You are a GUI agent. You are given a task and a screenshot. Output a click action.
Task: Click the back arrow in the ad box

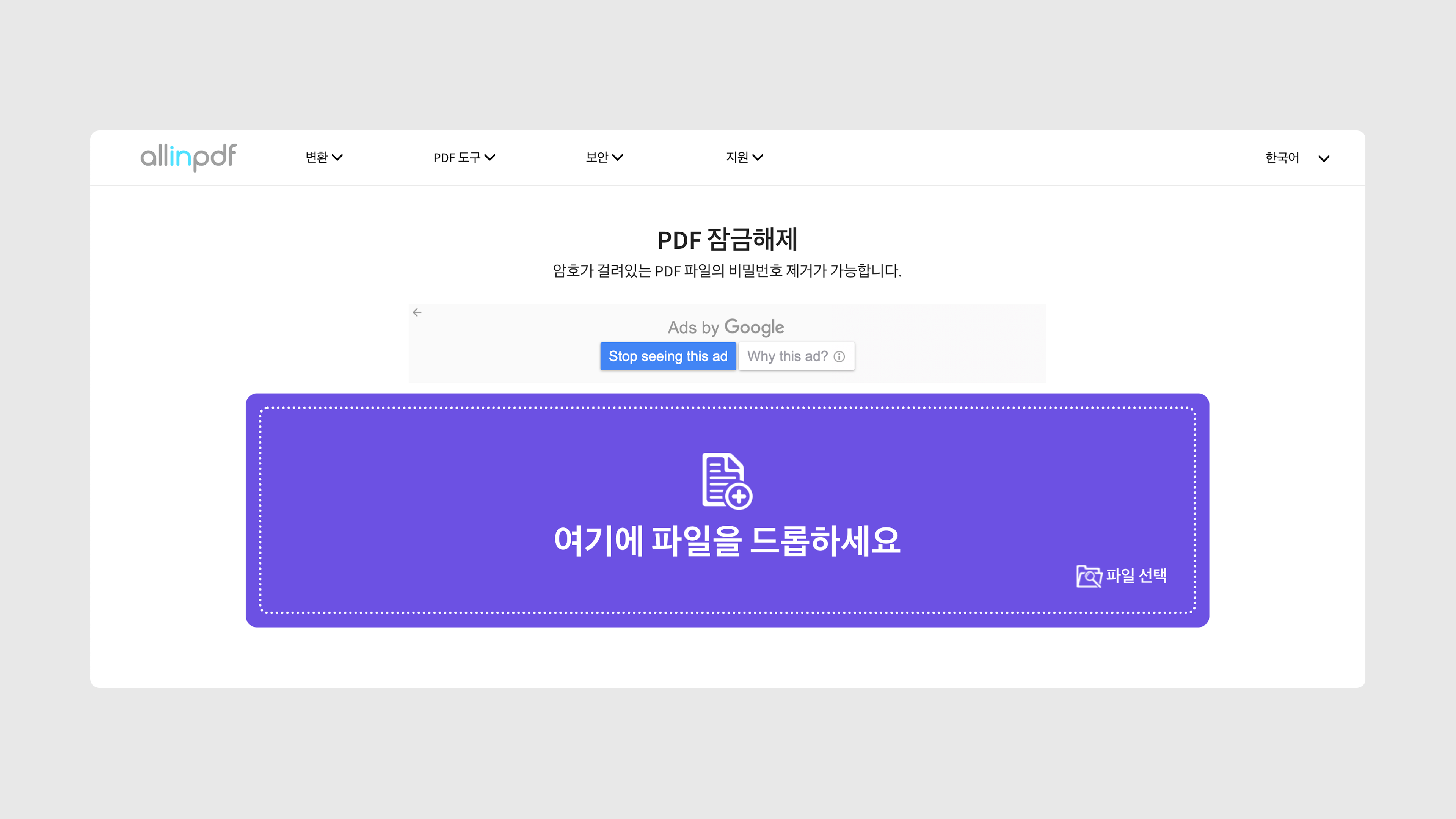[417, 312]
